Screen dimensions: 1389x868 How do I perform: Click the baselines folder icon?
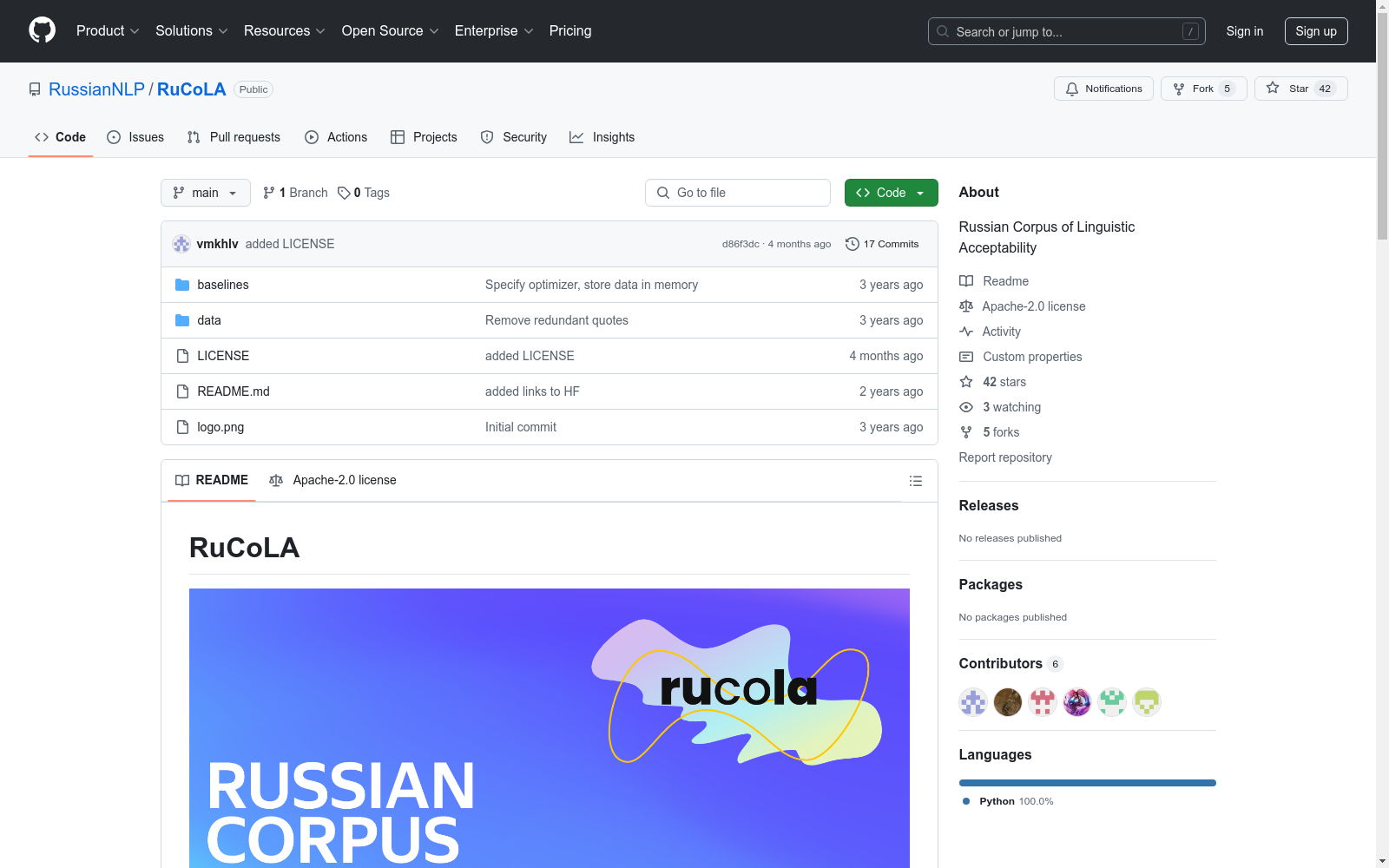click(x=182, y=285)
